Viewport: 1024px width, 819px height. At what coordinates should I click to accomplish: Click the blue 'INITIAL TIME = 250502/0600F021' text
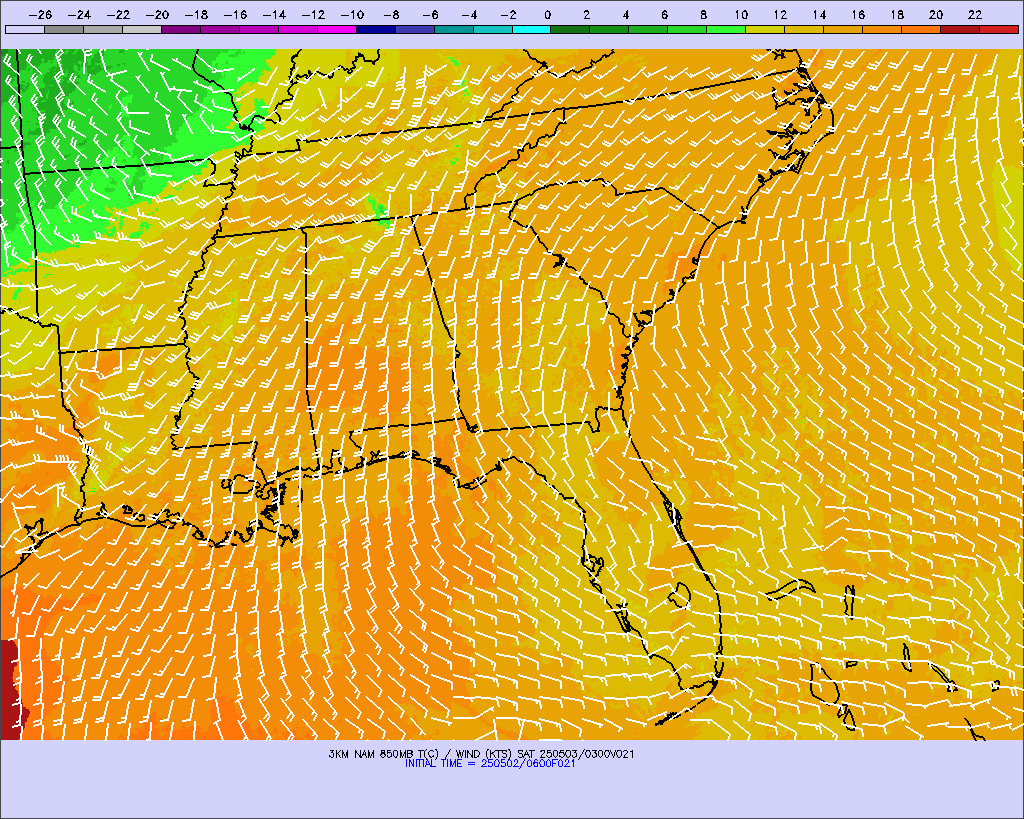click(490, 763)
